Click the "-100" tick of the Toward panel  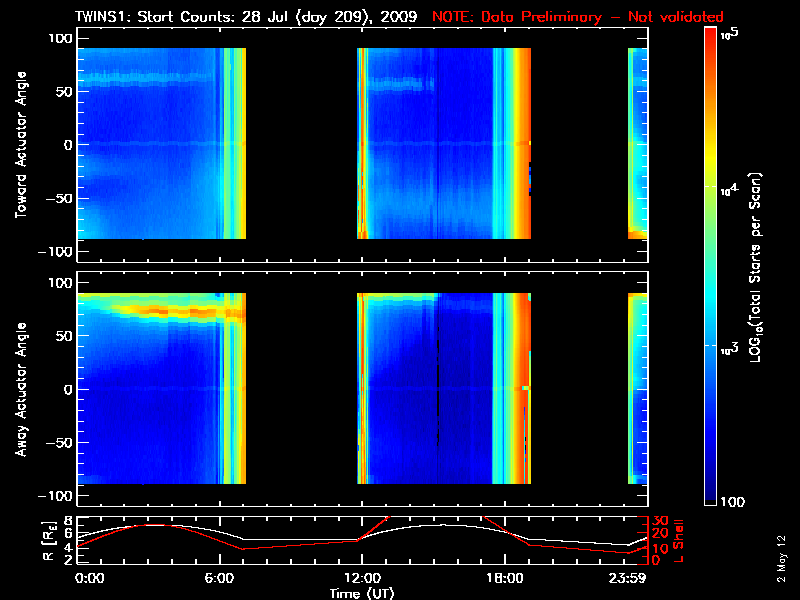point(56,252)
